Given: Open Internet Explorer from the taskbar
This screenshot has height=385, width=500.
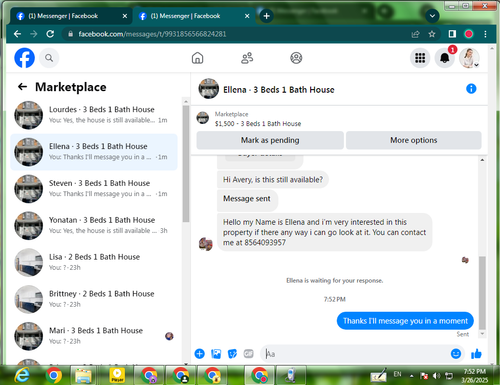Looking at the screenshot, I should 22,376.
